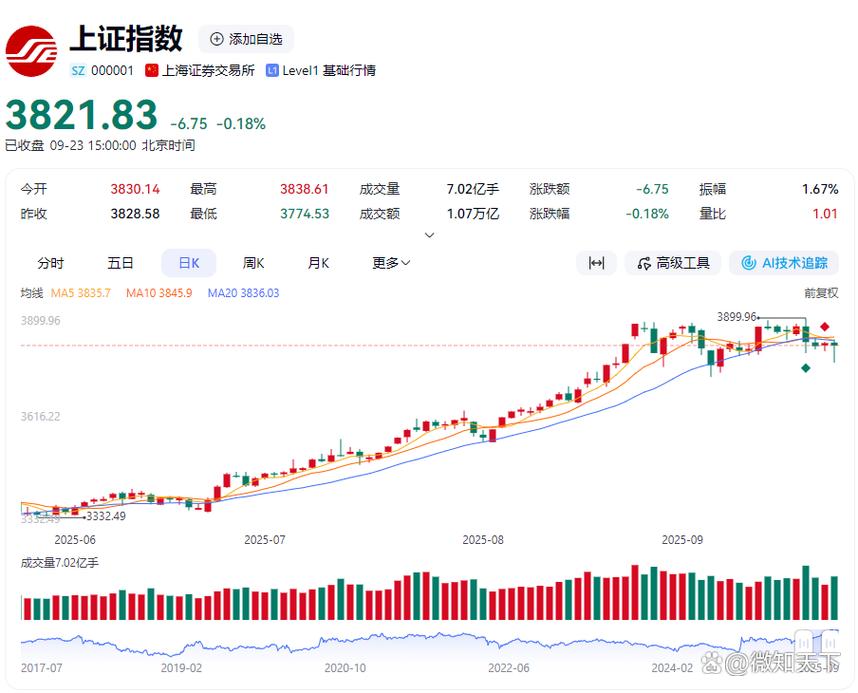Click the SZ market code badge

78,71
